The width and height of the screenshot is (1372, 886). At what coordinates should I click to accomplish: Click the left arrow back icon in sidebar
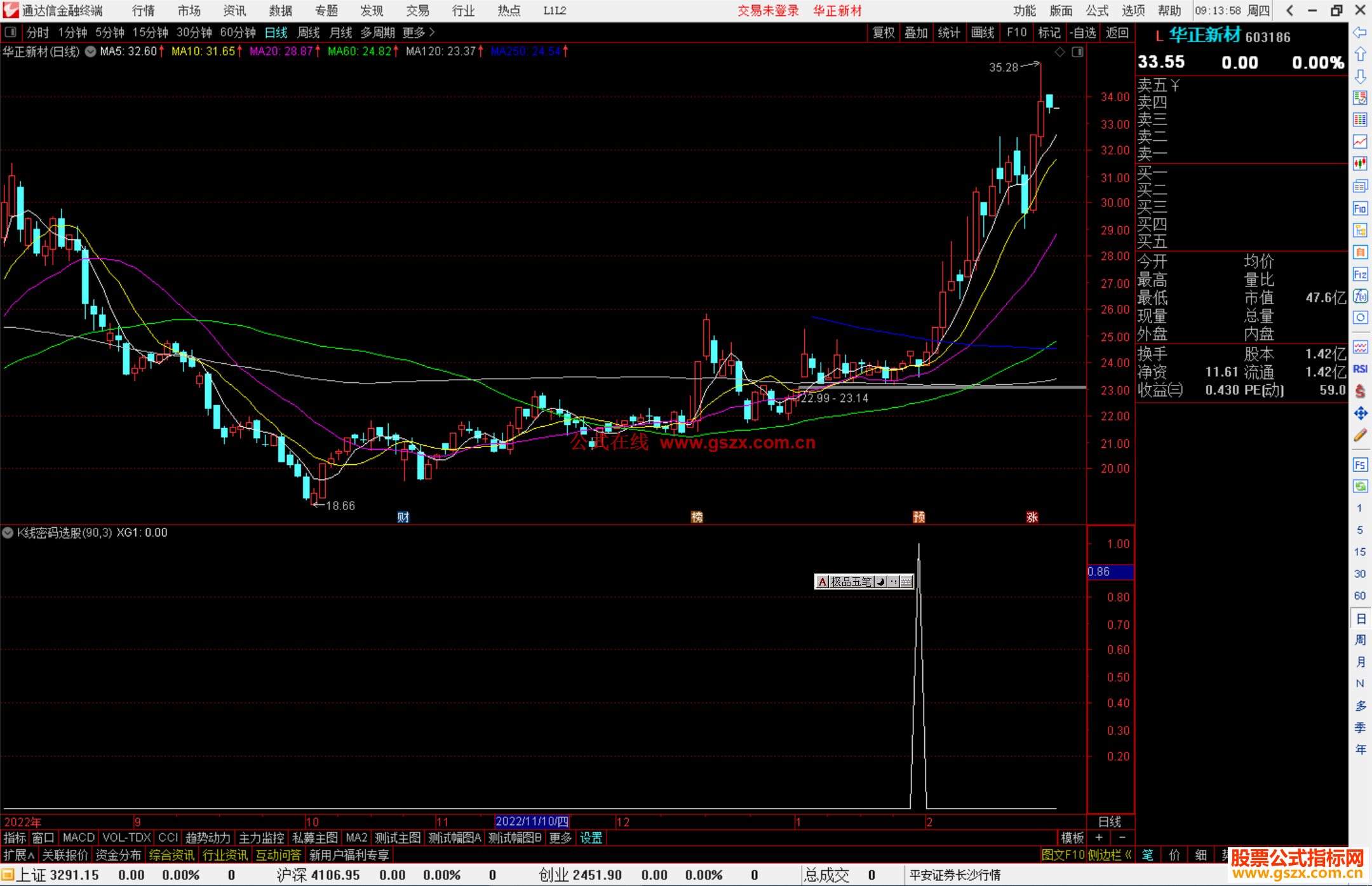1359,32
